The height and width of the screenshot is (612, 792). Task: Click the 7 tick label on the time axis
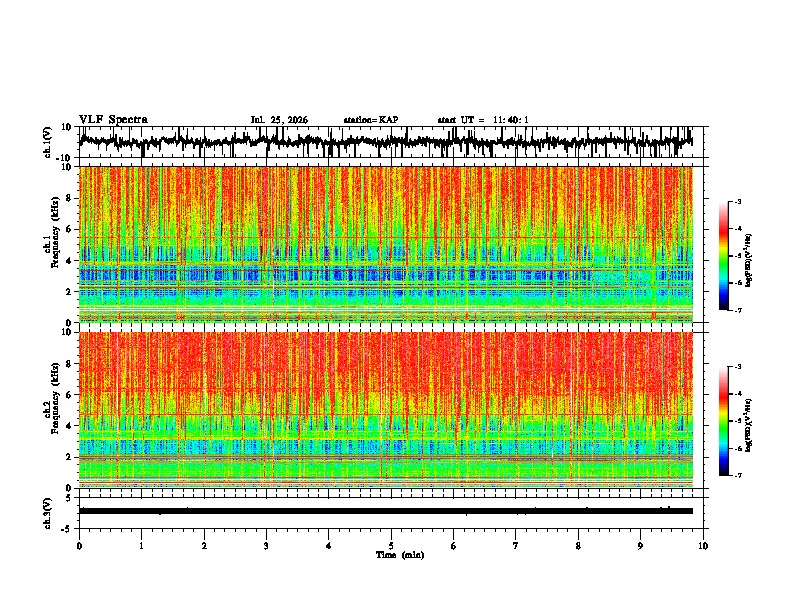point(516,546)
